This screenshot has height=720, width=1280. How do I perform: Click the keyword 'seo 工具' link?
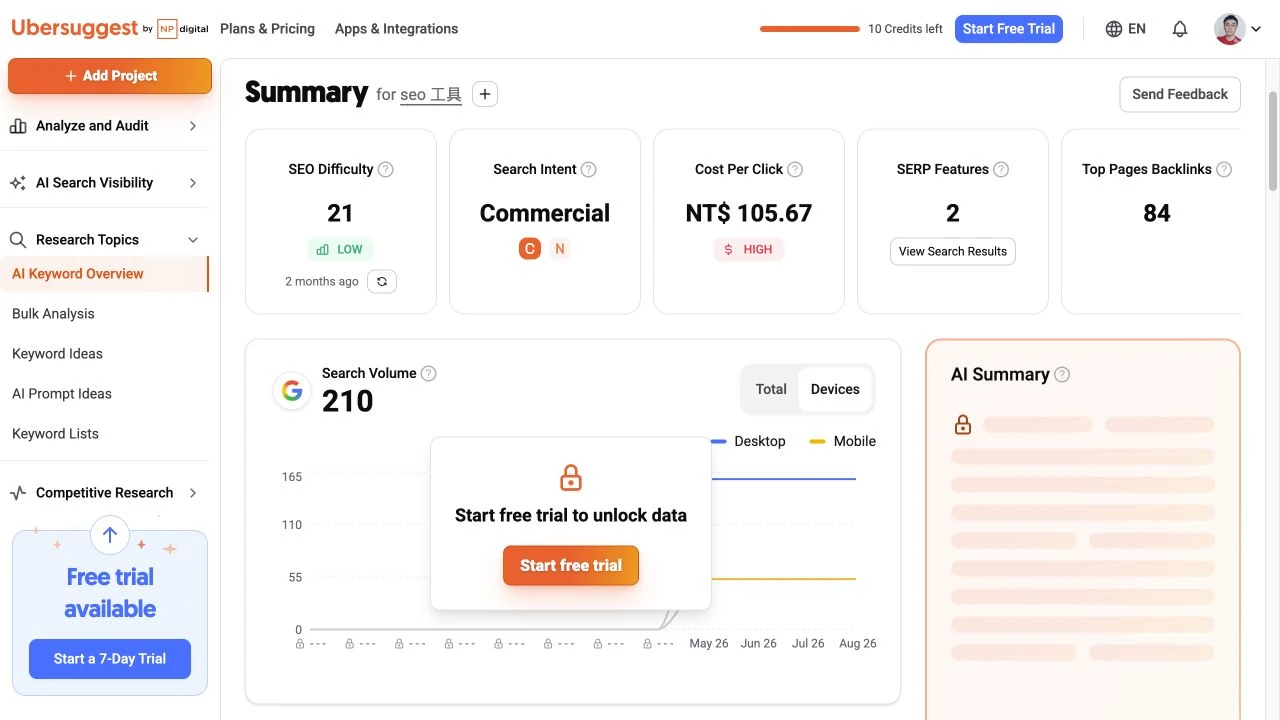tap(431, 95)
